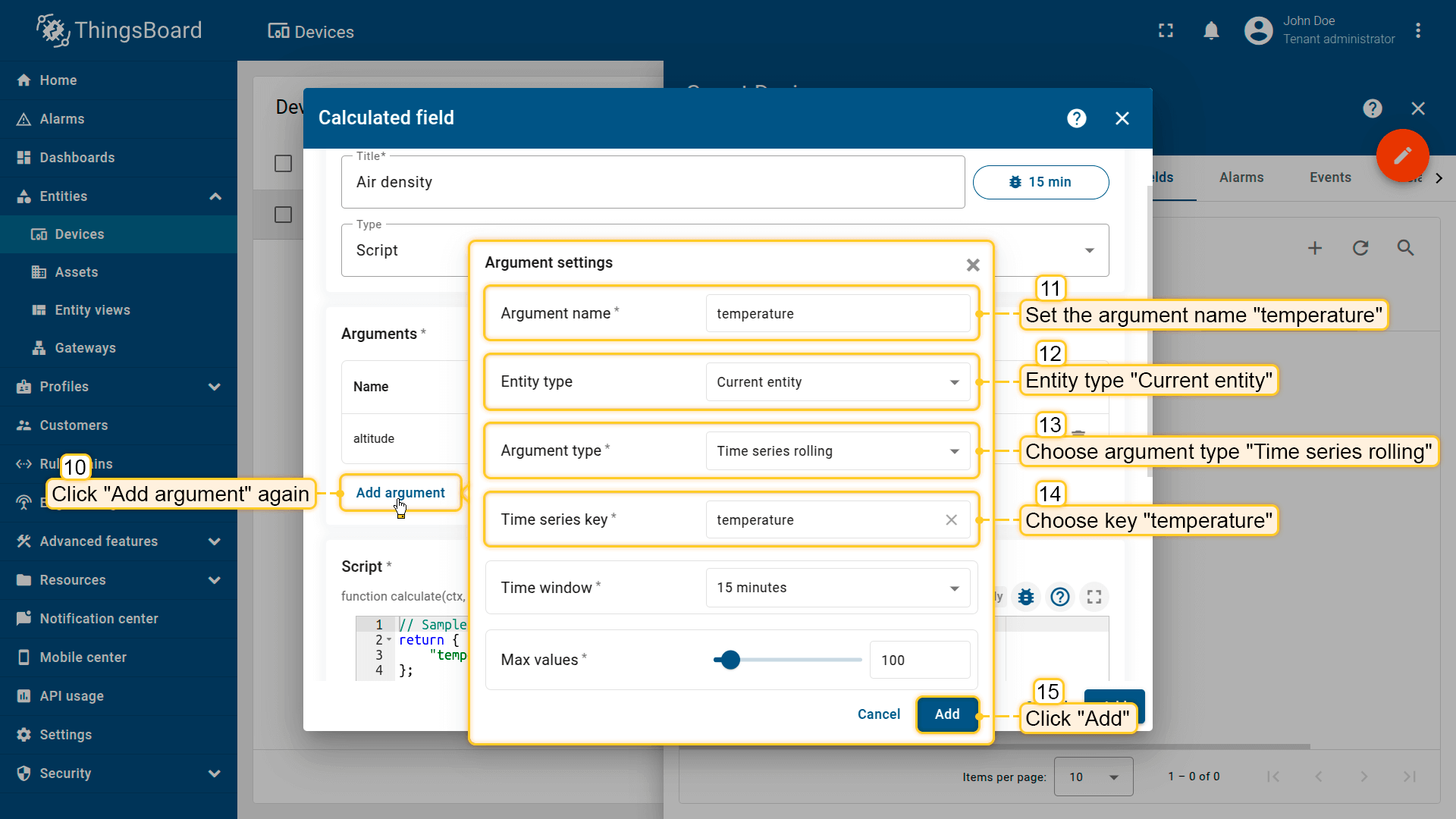Screen dimensions: 1456x819
Task: Open the Time window dropdown
Action: [837, 588]
